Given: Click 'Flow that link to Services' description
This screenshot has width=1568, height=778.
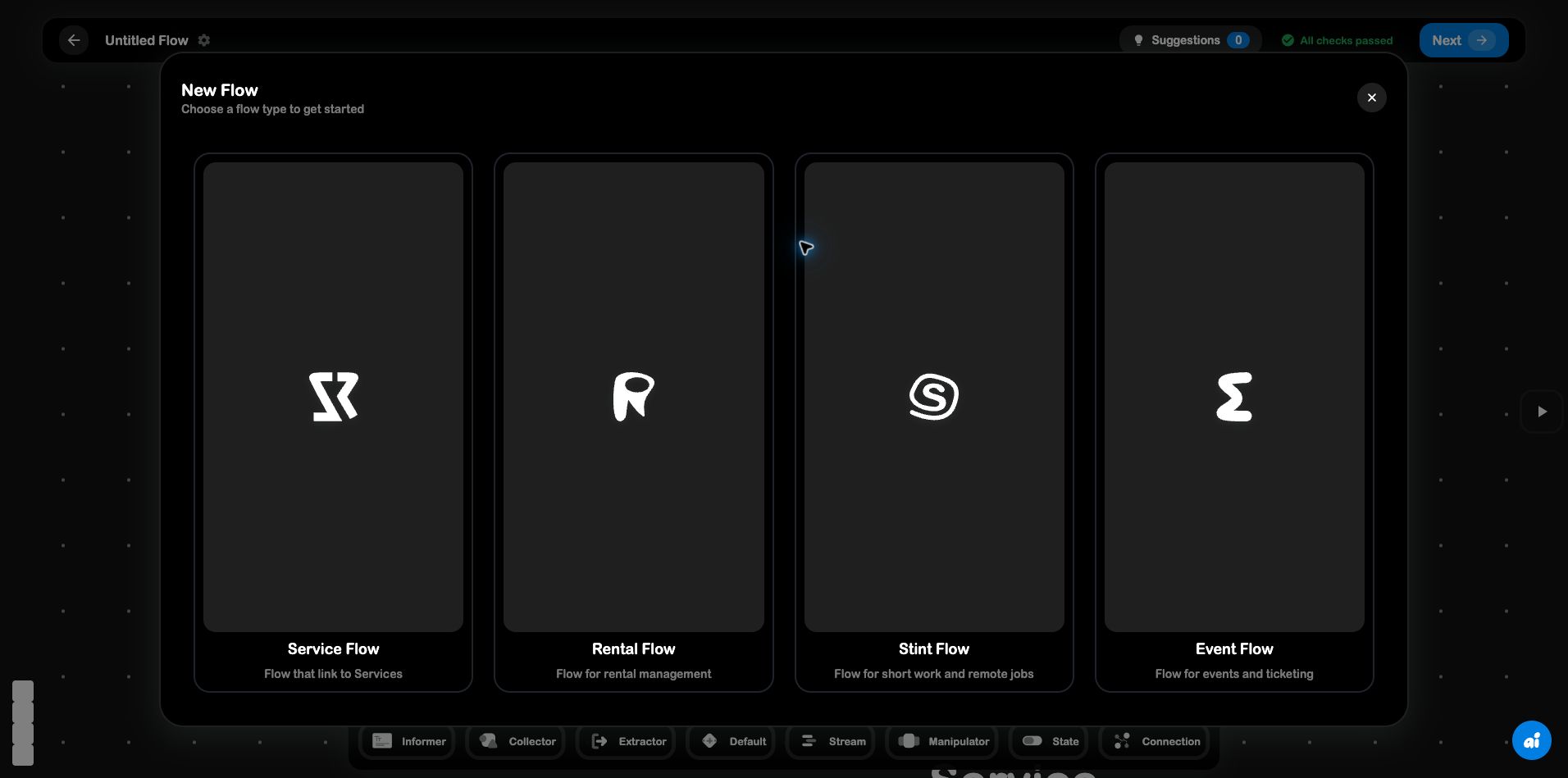Looking at the screenshot, I should click(x=333, y=674).
